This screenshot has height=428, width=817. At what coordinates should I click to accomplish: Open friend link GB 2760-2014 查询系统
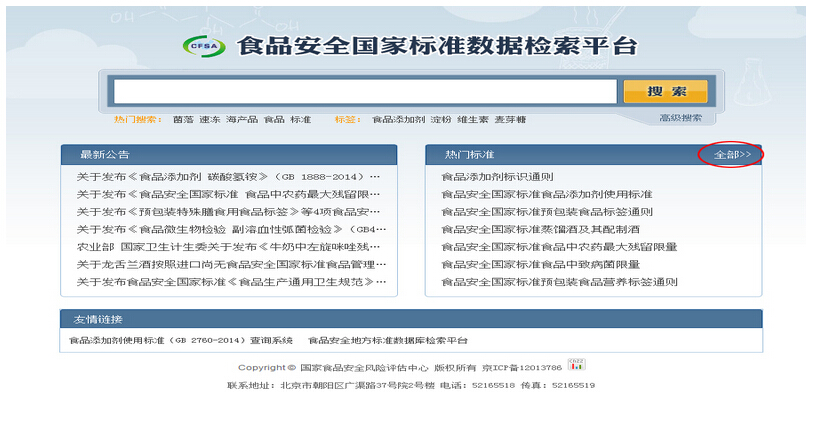pos(181,340)
